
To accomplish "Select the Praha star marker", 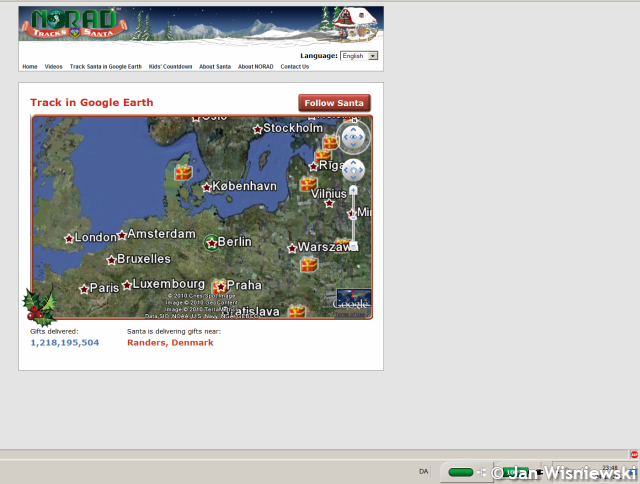I will [x=221, y=287].
